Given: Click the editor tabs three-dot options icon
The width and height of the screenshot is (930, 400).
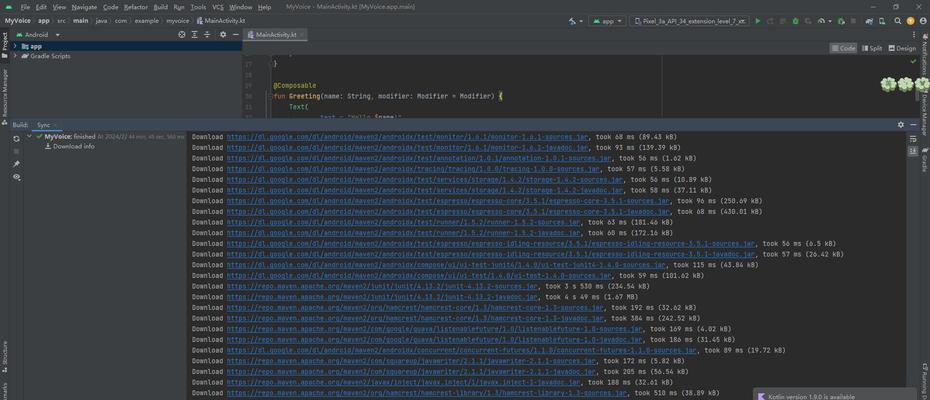Looking at the screenshot, I should (x=913, y=34).
